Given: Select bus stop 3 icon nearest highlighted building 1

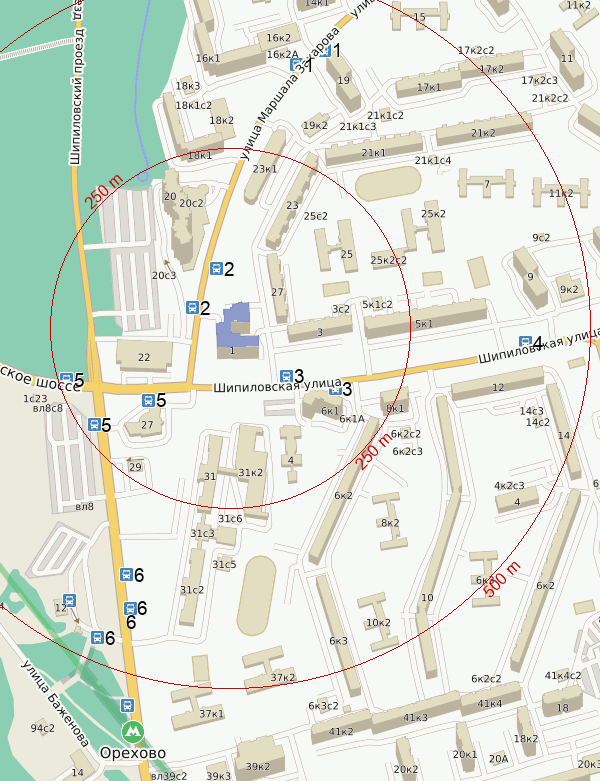Looking at the screenshot, I should pyautogui.click(x=286, y=374).
